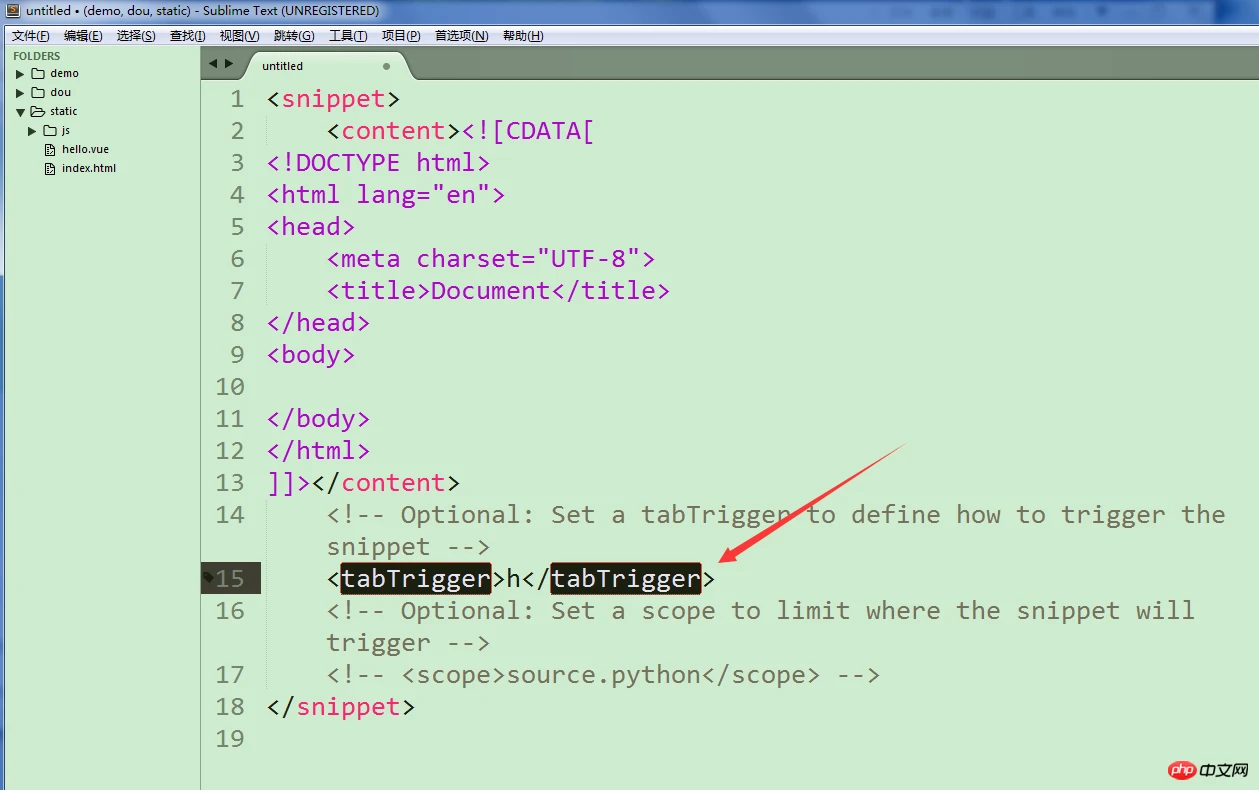Select the static folder in sidebar
The height and width of the screenshot is (790, 1259).
(x=63, y=111)
